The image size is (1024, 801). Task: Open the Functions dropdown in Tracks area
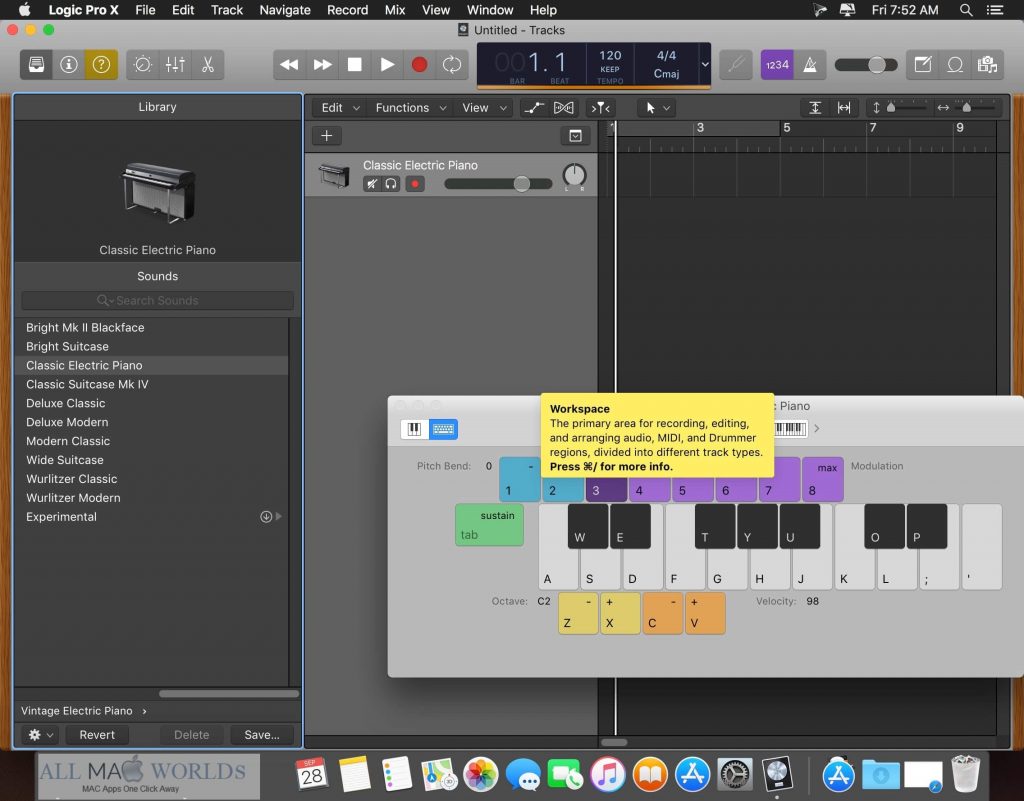point(410,108)
